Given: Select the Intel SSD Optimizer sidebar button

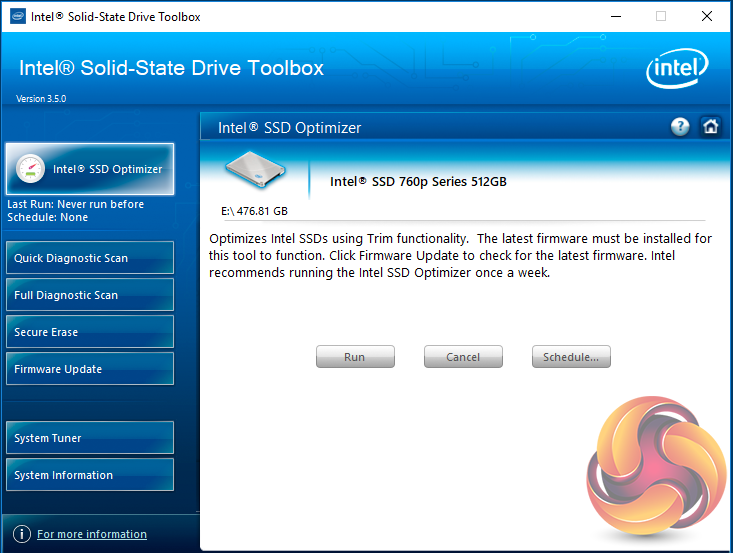Looking at the screenshot, I should click(x=90, y=169).
